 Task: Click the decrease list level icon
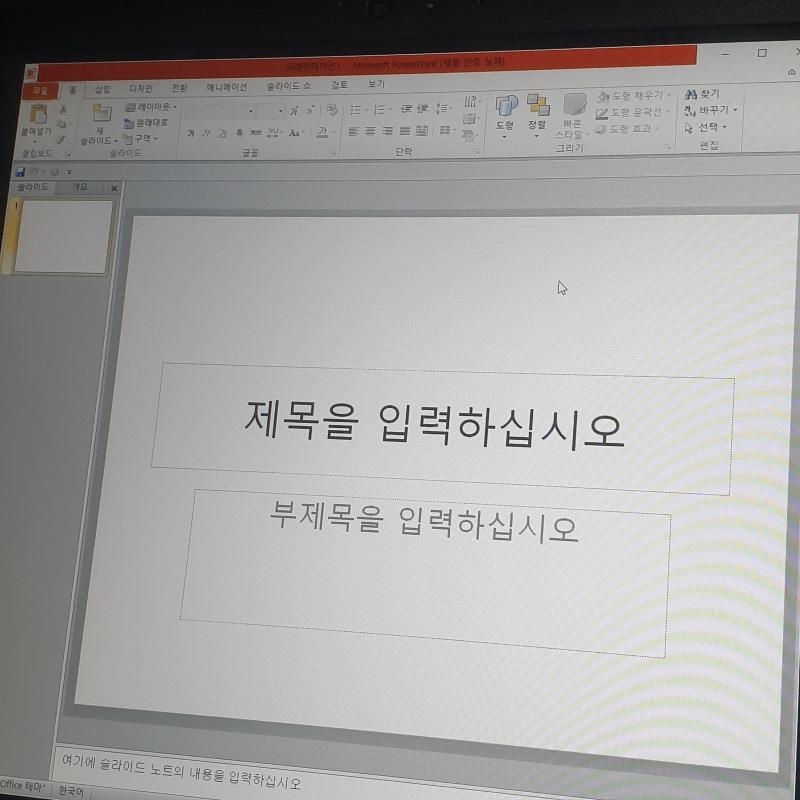pos(407,109)
